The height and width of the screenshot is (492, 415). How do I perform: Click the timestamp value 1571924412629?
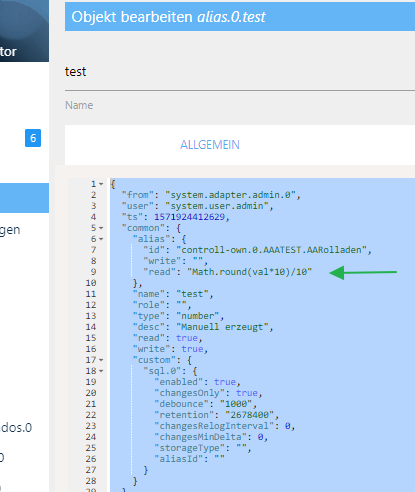(189, 217)
